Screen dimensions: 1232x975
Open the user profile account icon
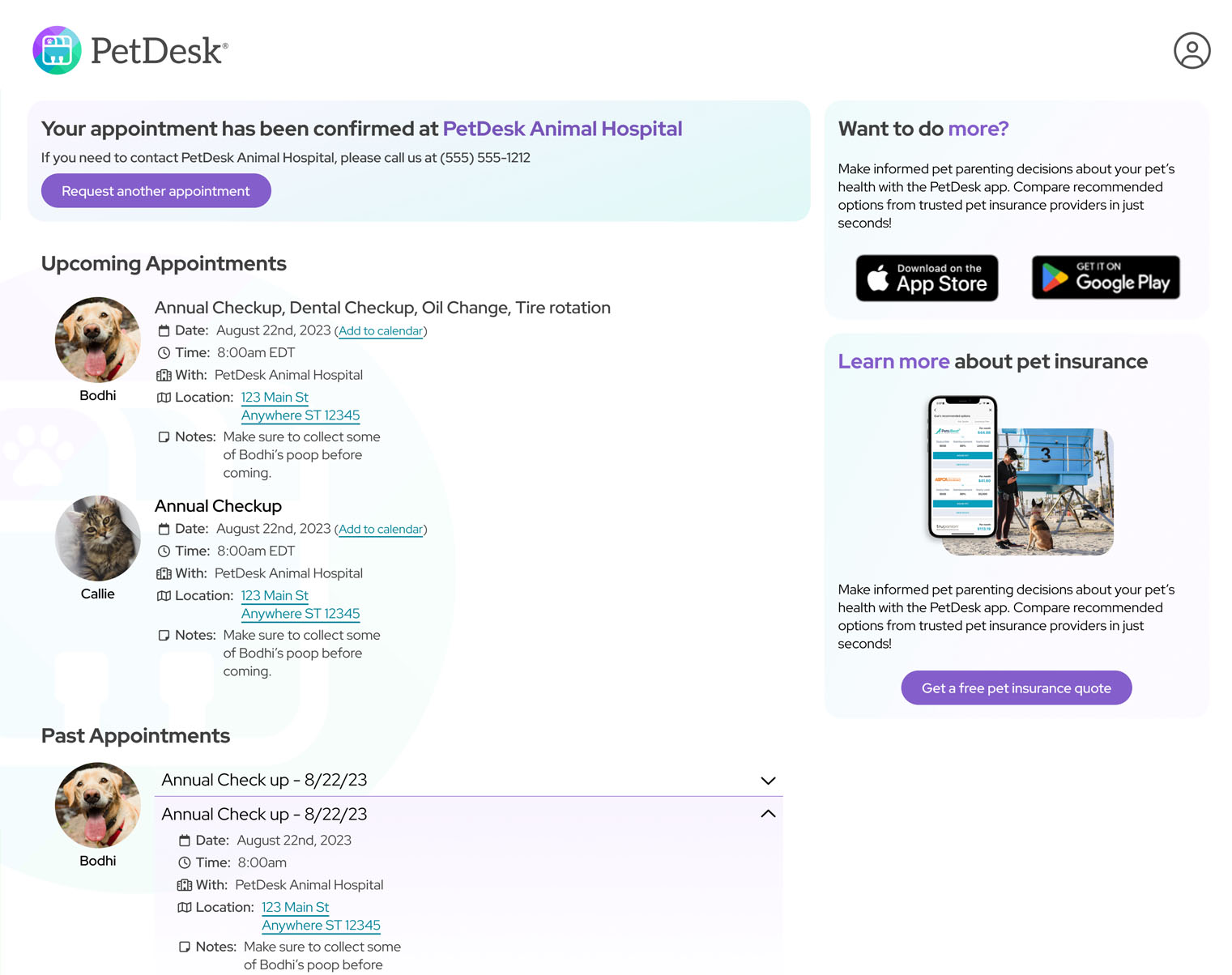coord(1192,50)
